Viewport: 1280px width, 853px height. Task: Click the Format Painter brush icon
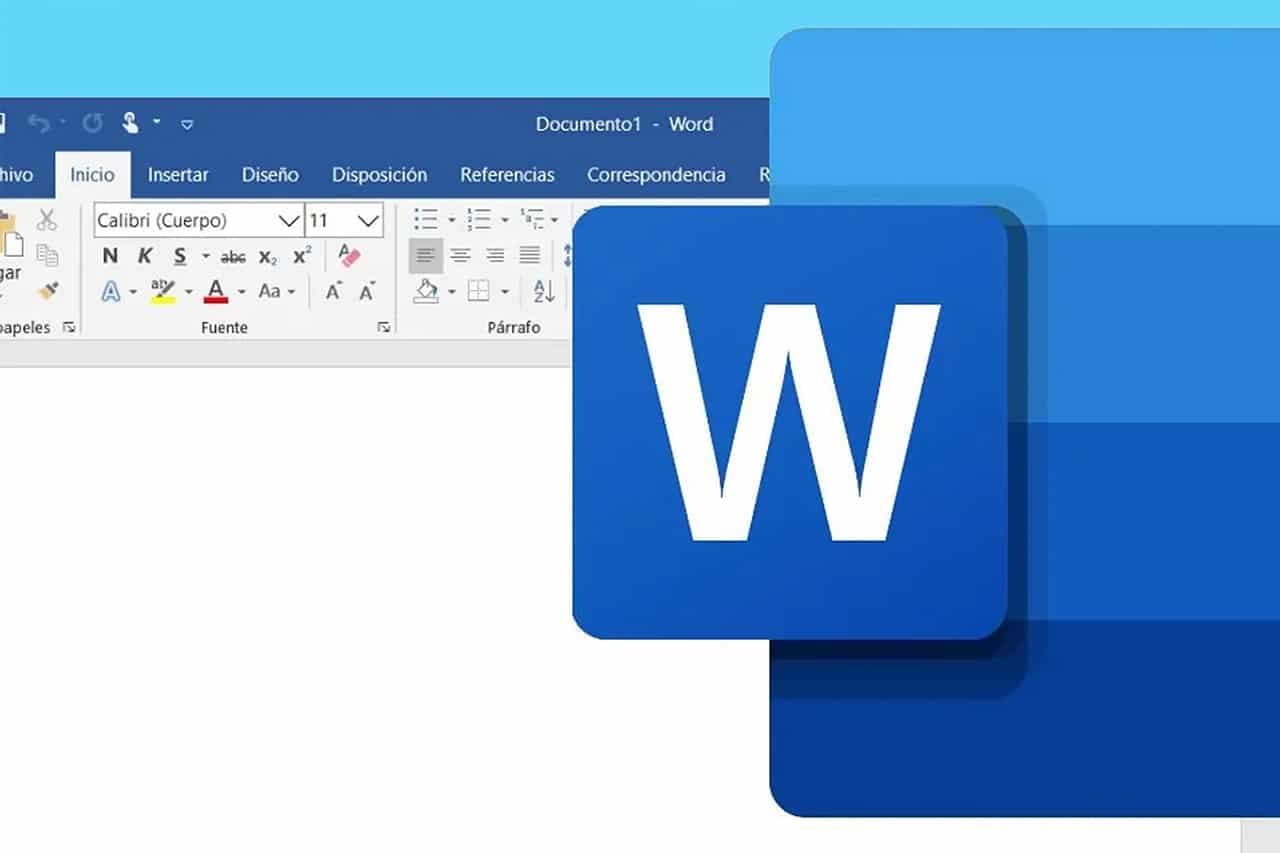coord(47,291)
